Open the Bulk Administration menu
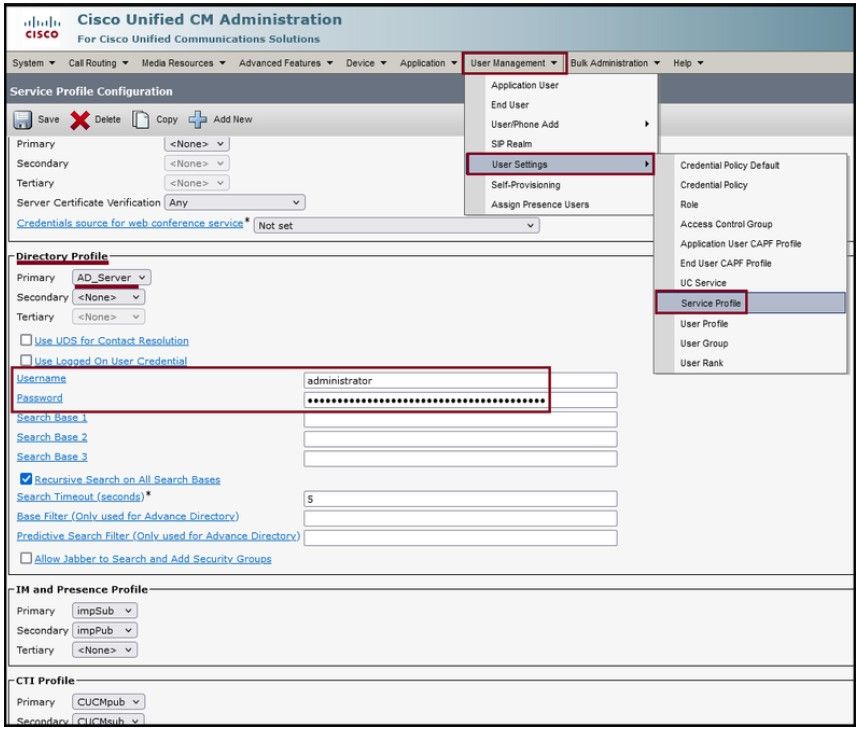This screenshot has width=858, height=730. (615, 63)
